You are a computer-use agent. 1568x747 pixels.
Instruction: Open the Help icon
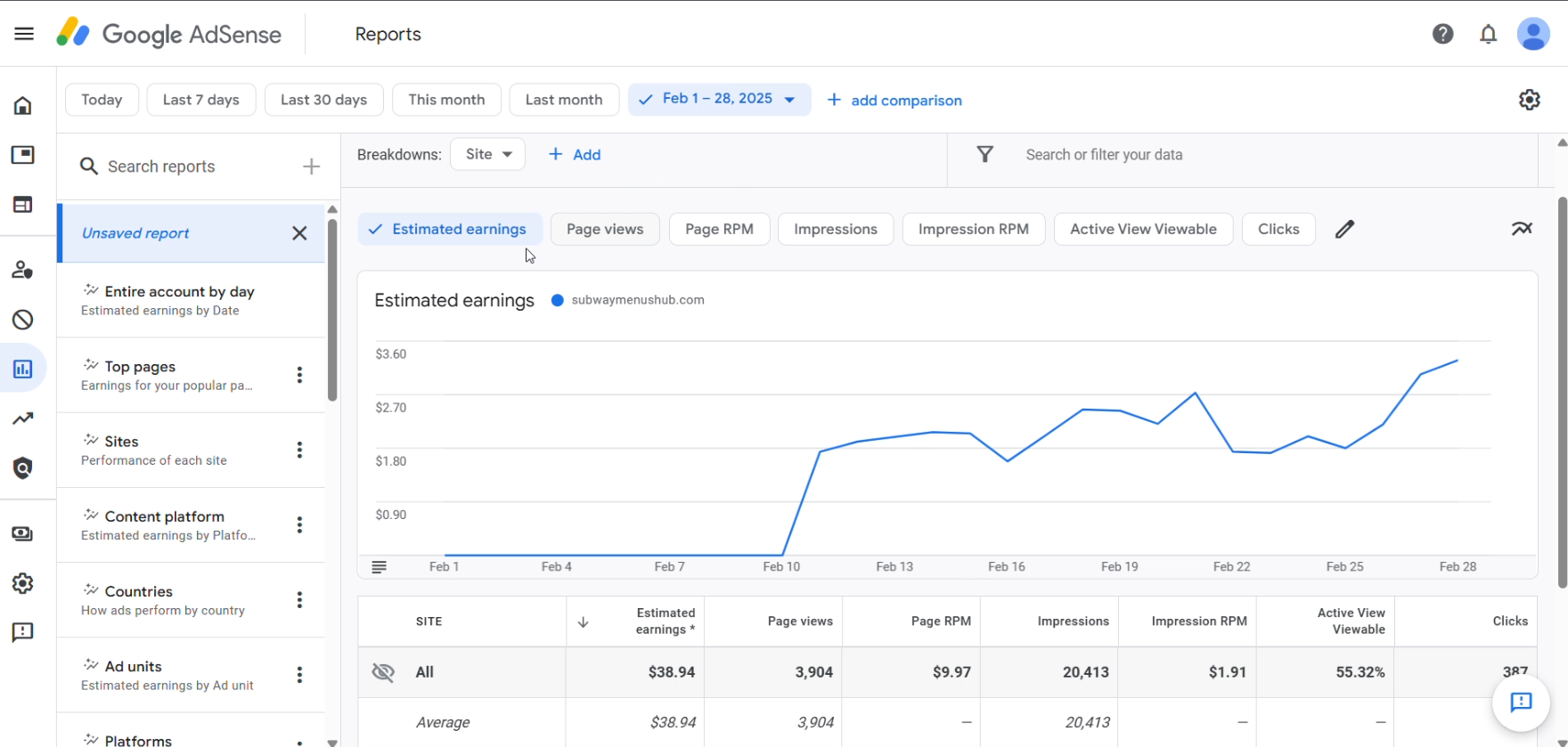(1443, 34)
